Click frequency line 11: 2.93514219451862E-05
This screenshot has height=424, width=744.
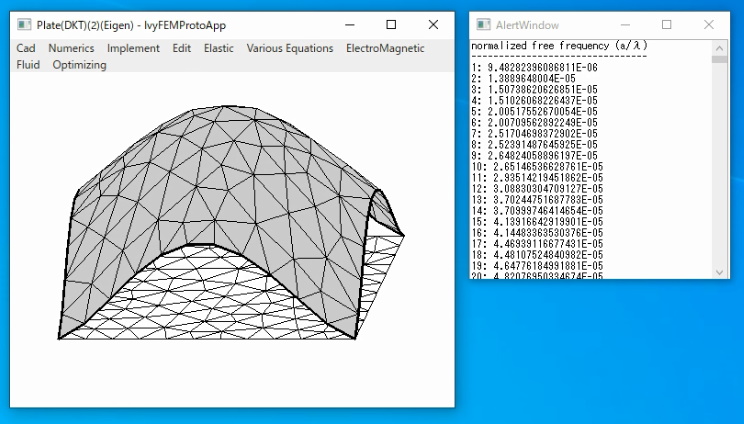point(537,178)
